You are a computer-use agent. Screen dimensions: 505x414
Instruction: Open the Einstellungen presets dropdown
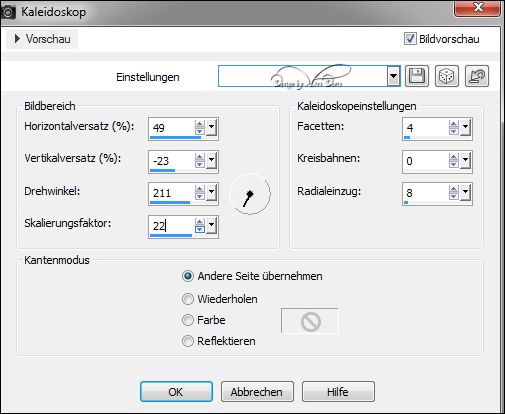tap(394, 76)
